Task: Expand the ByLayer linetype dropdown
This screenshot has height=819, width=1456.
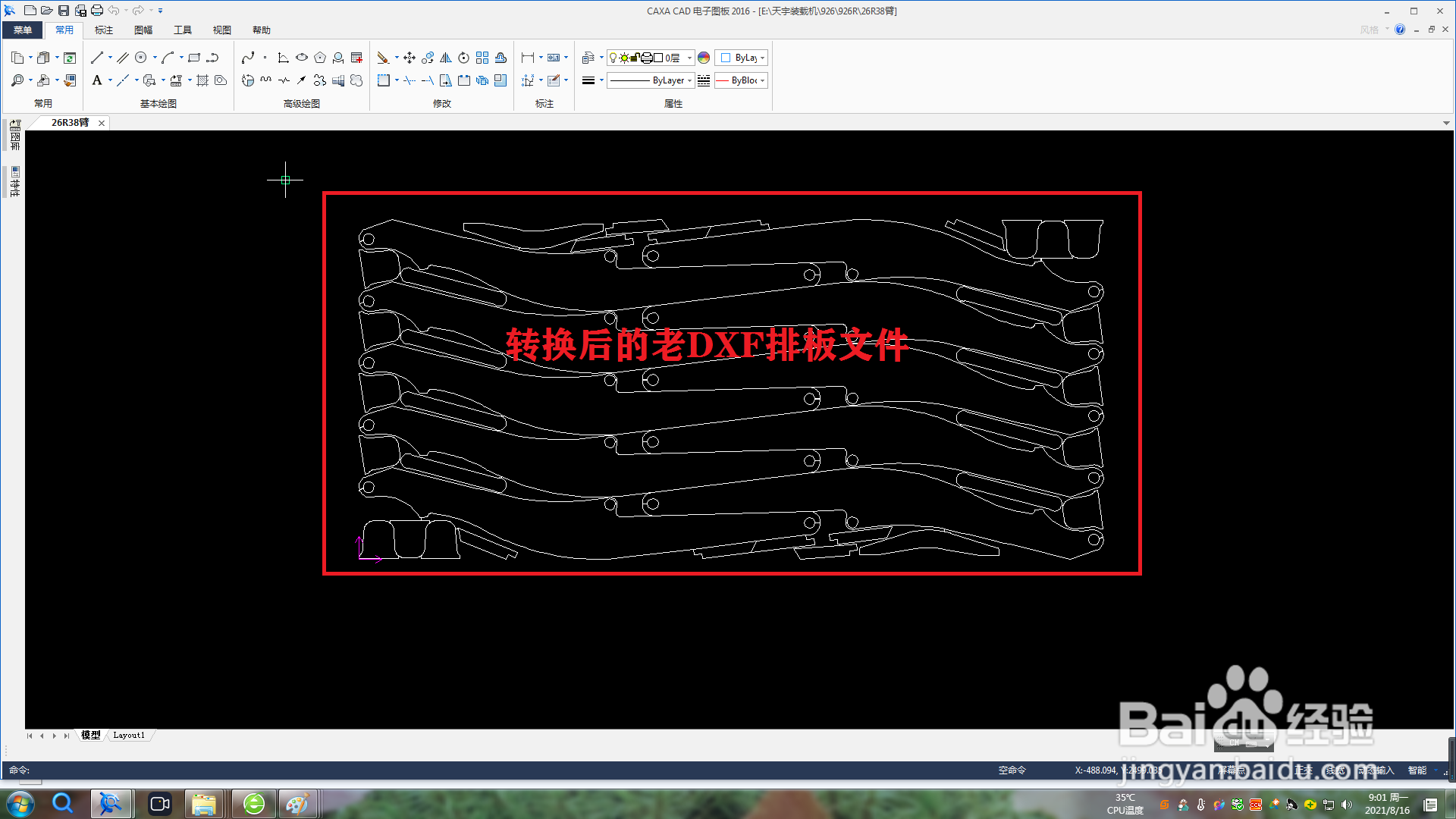Action: pos(689,80)
